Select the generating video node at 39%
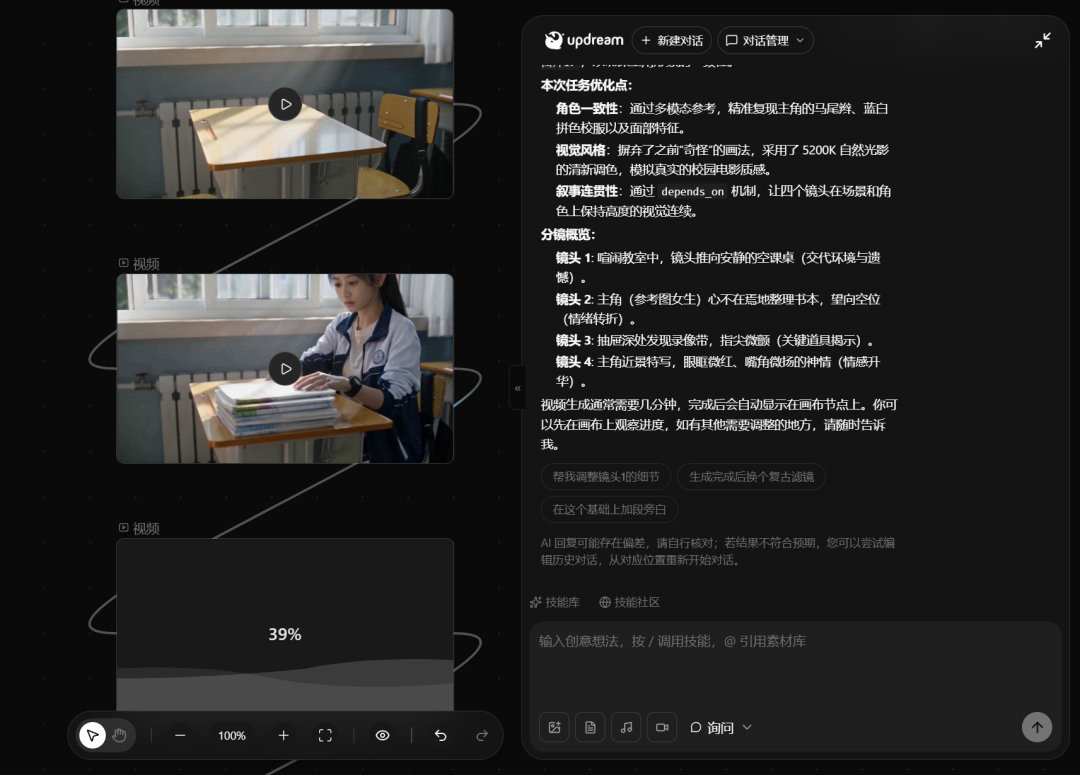The image size is (1080, 775). [285, 624]
